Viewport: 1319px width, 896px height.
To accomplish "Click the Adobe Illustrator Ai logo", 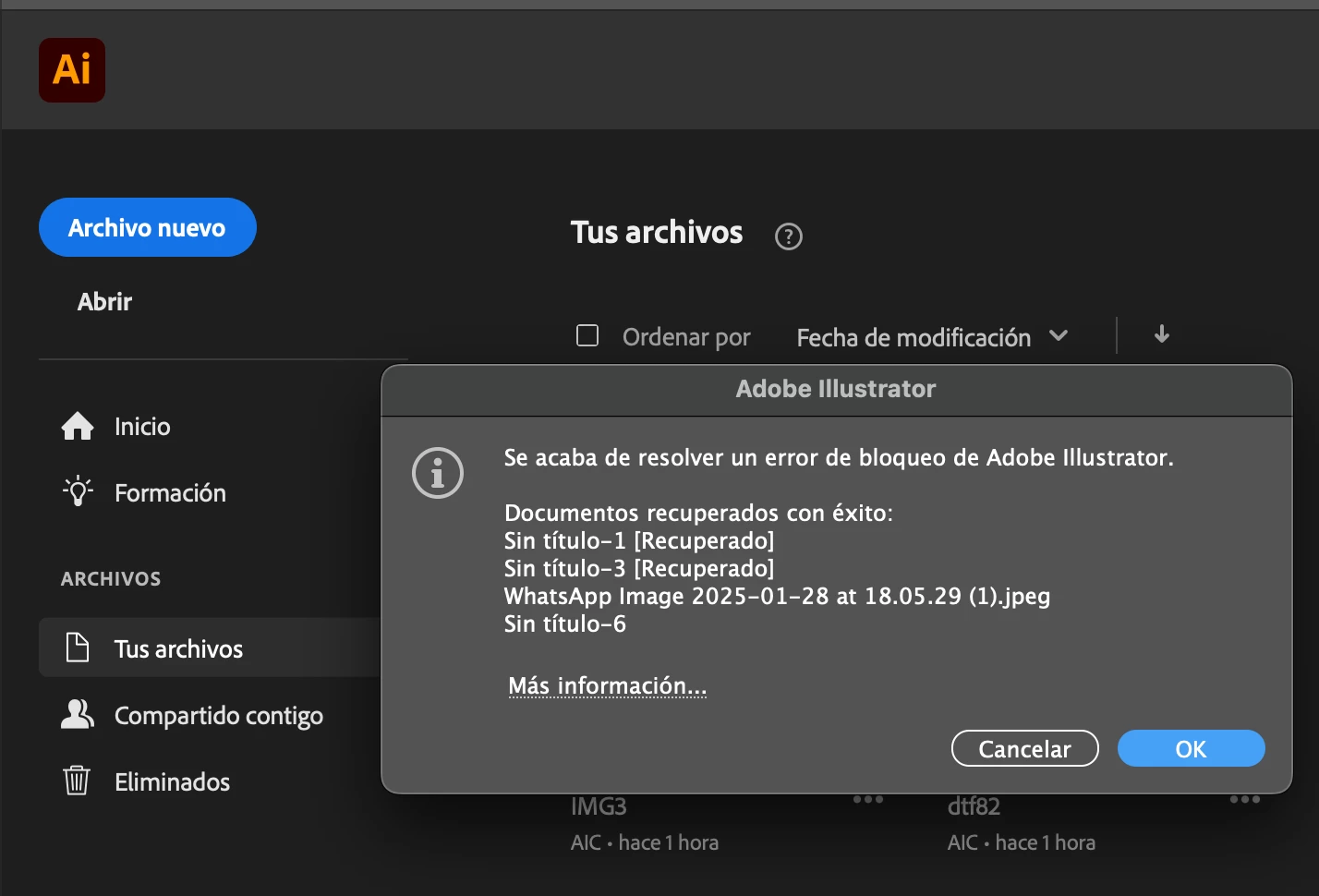I will [72, 70].
